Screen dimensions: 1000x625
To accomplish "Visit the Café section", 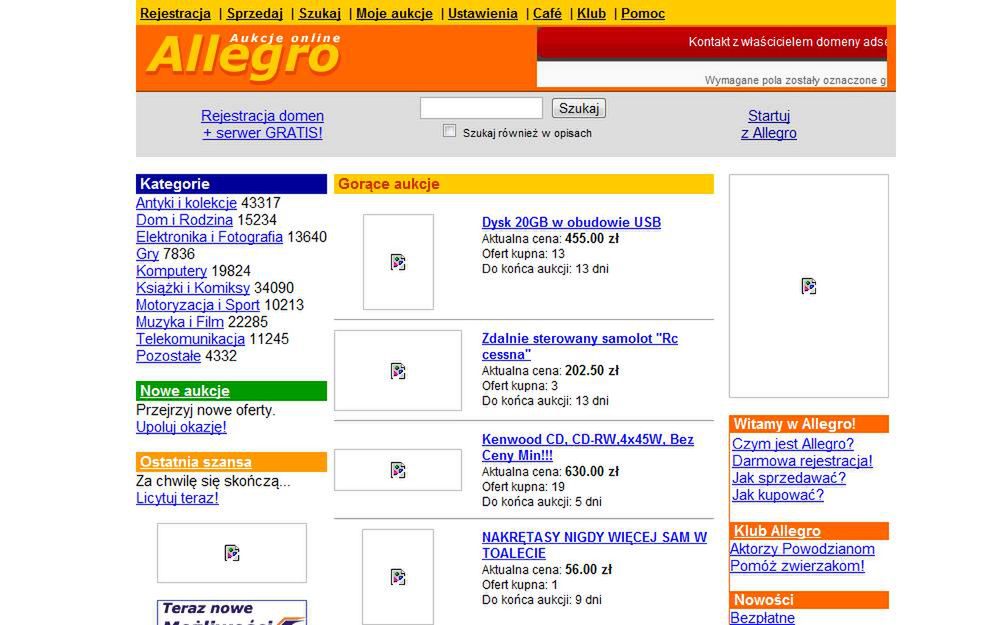I will 547,13.
